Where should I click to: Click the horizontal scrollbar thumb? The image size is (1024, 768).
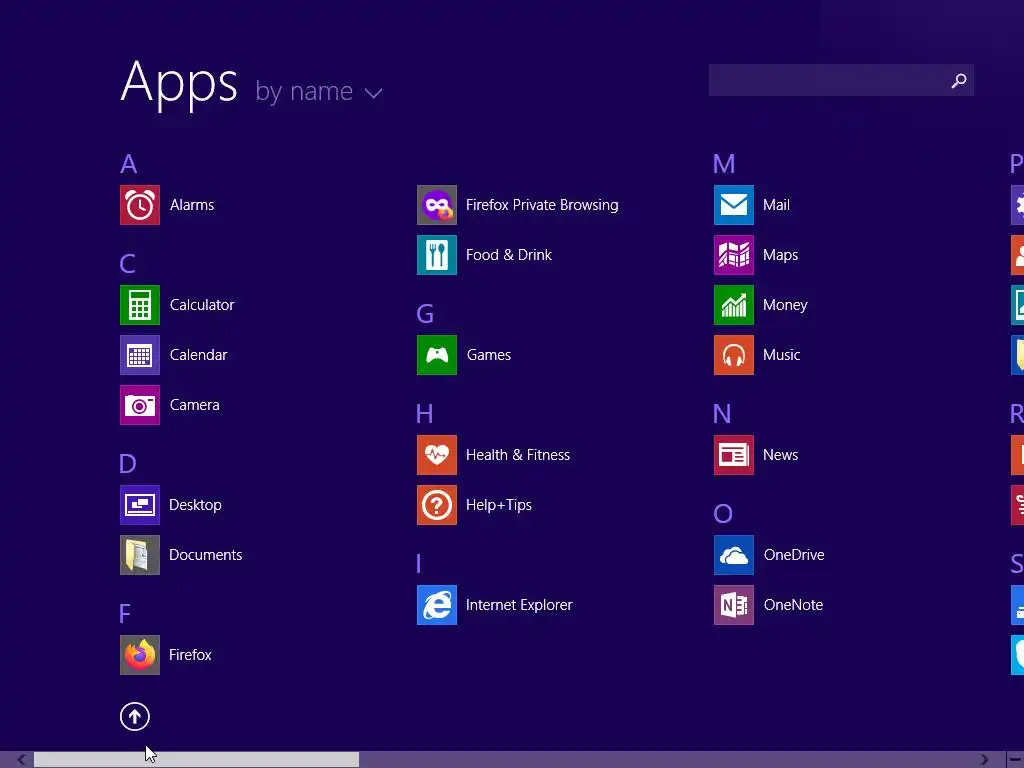(197, 760)
